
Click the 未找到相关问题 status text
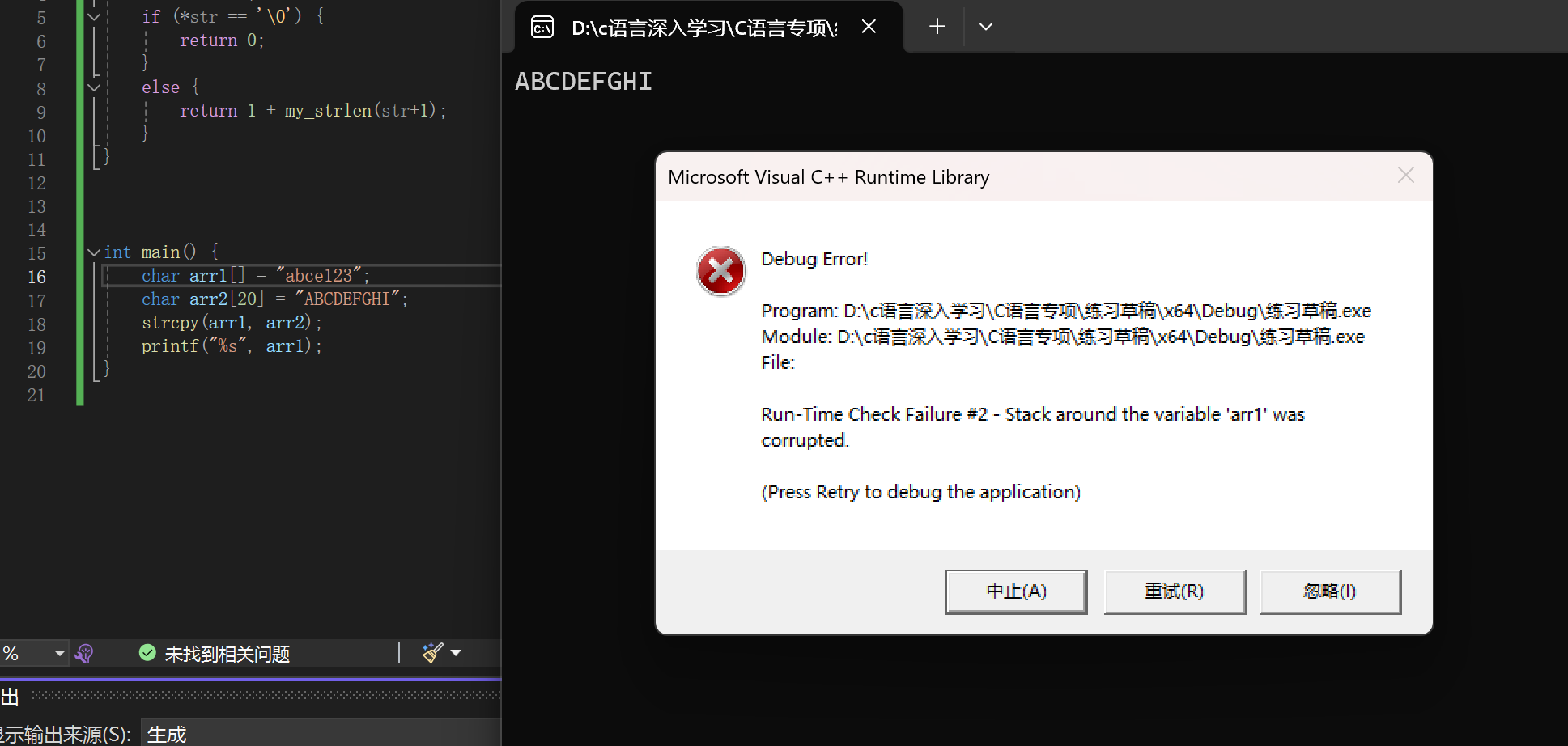(x=227, y=654)
